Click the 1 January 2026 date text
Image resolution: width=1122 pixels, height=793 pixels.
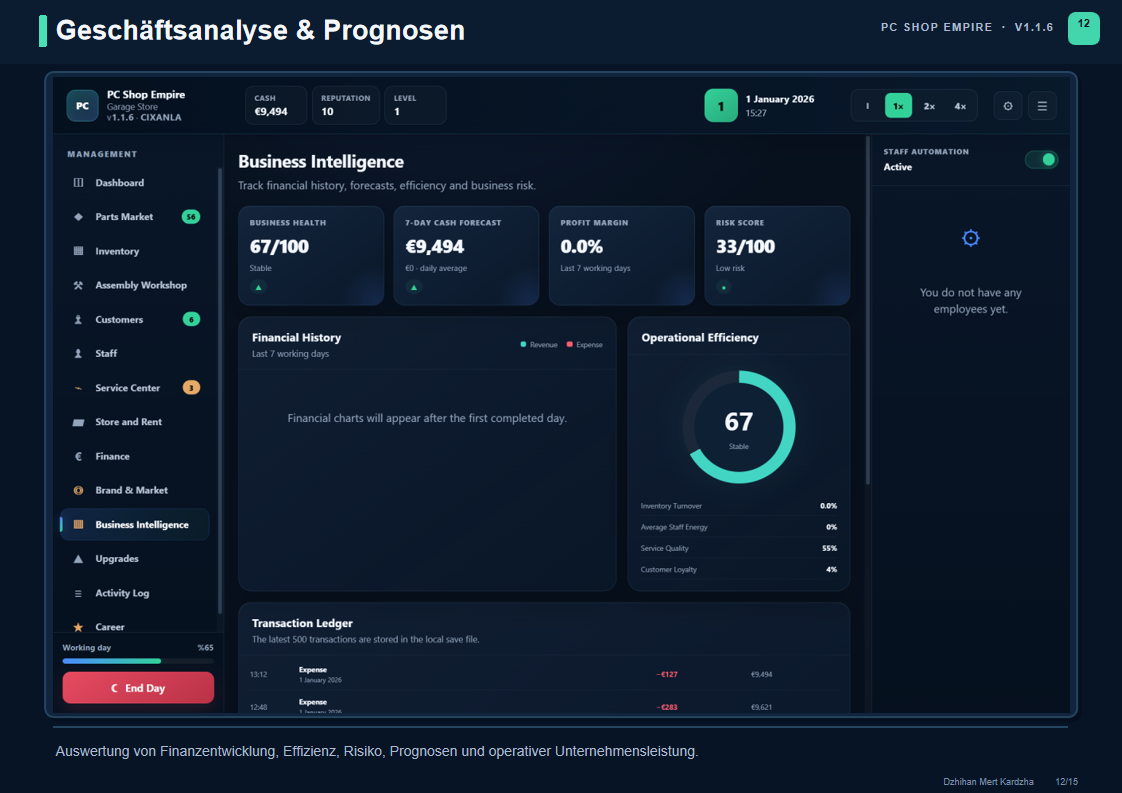779,99
